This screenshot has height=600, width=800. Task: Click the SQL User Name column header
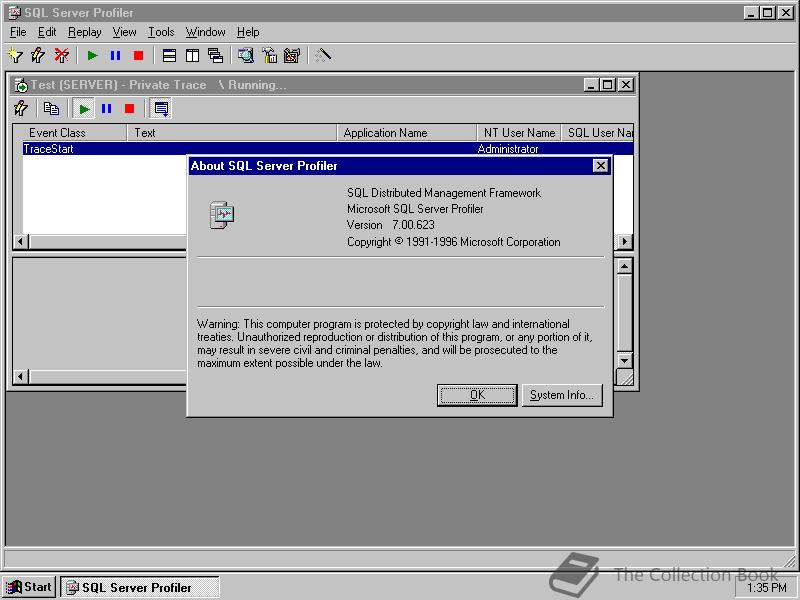tap(597, 133)
